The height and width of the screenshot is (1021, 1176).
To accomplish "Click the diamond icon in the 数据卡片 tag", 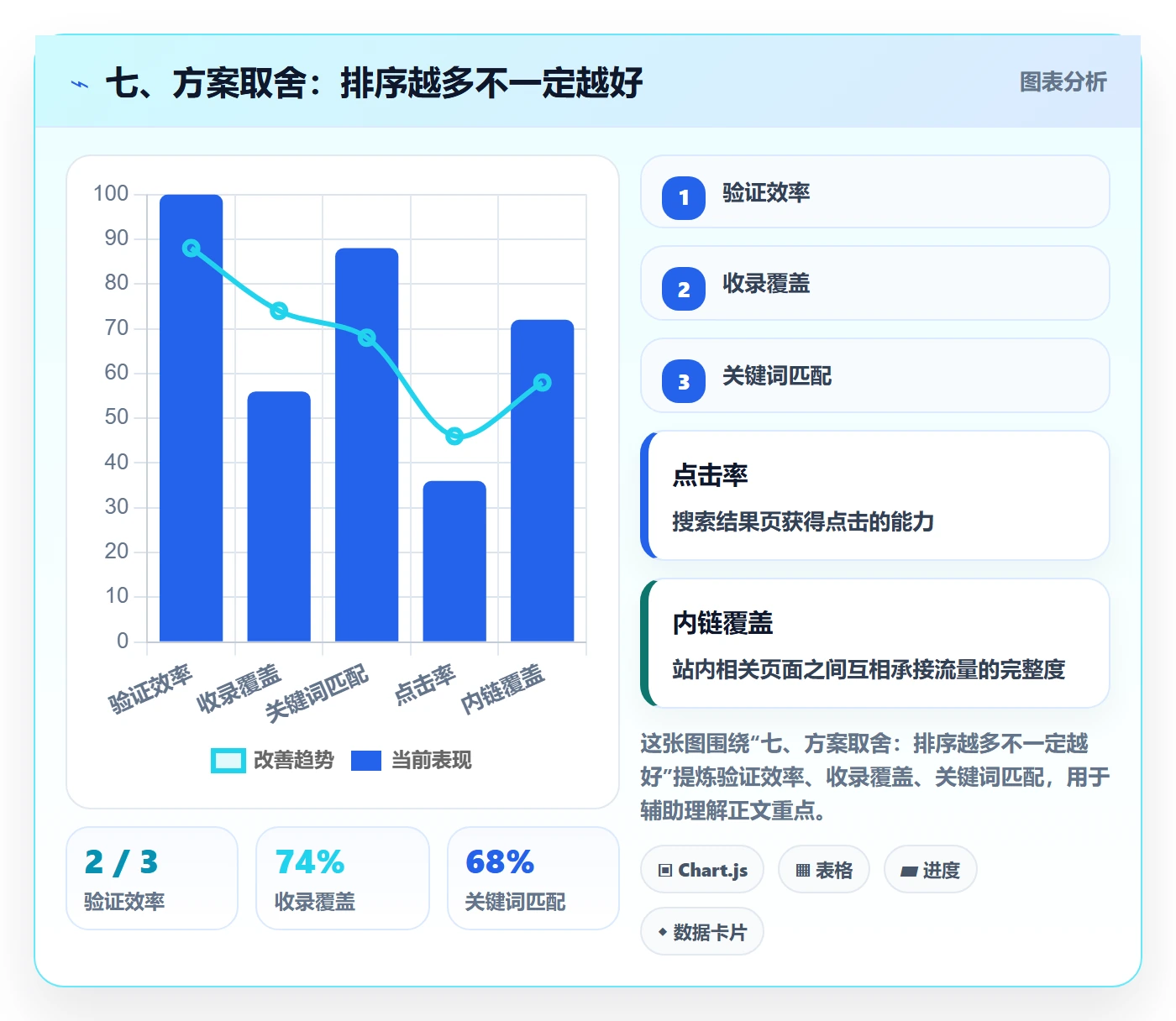I will point(663,932).
